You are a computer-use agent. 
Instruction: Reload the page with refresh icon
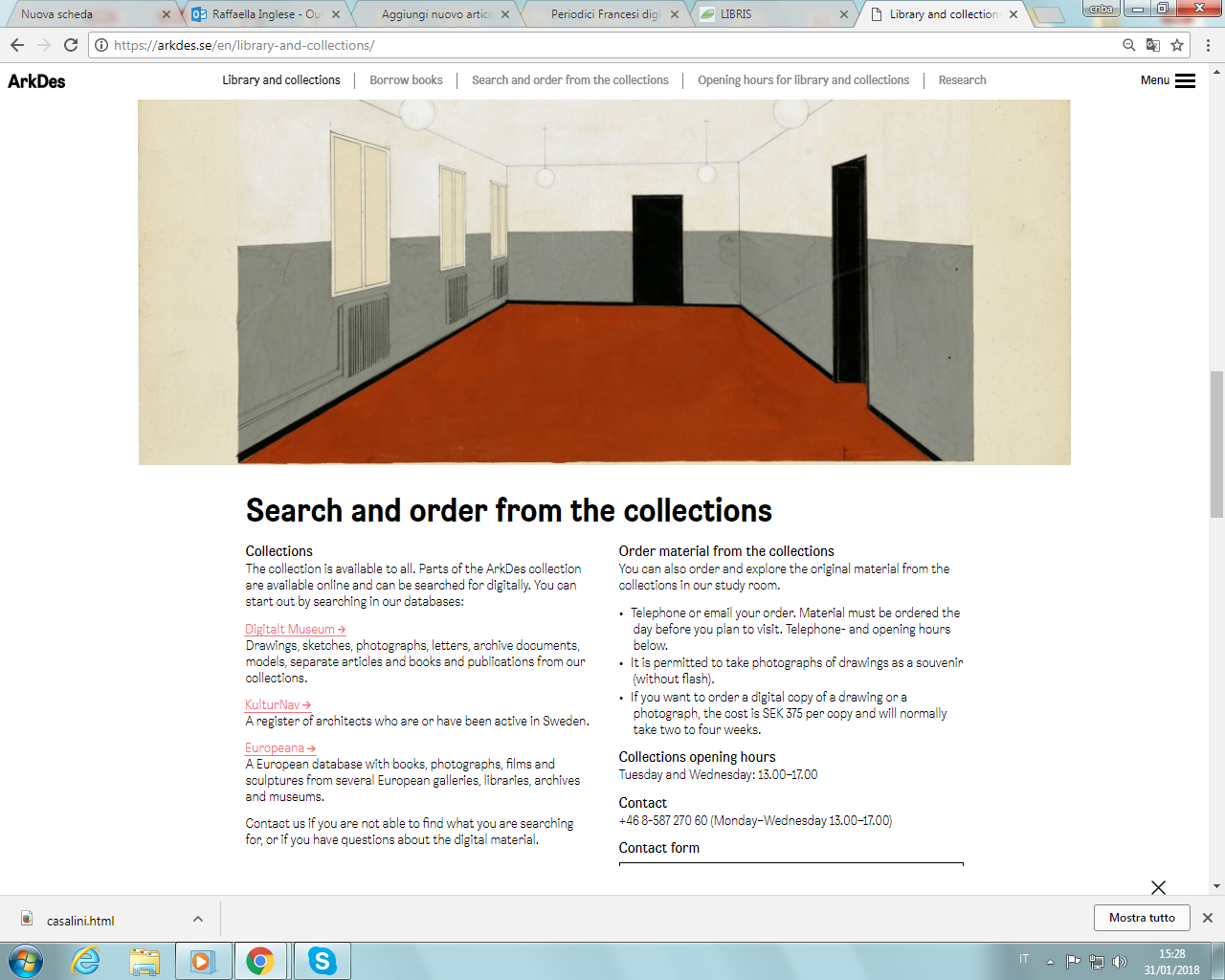tap(71, 45)
